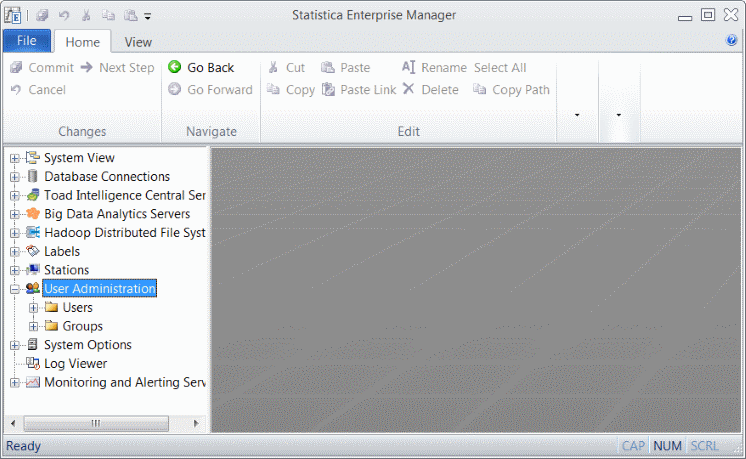The height and width of the screenshot is (459, 746).
Task: Click the Select All command
Action: click(500, 68)
